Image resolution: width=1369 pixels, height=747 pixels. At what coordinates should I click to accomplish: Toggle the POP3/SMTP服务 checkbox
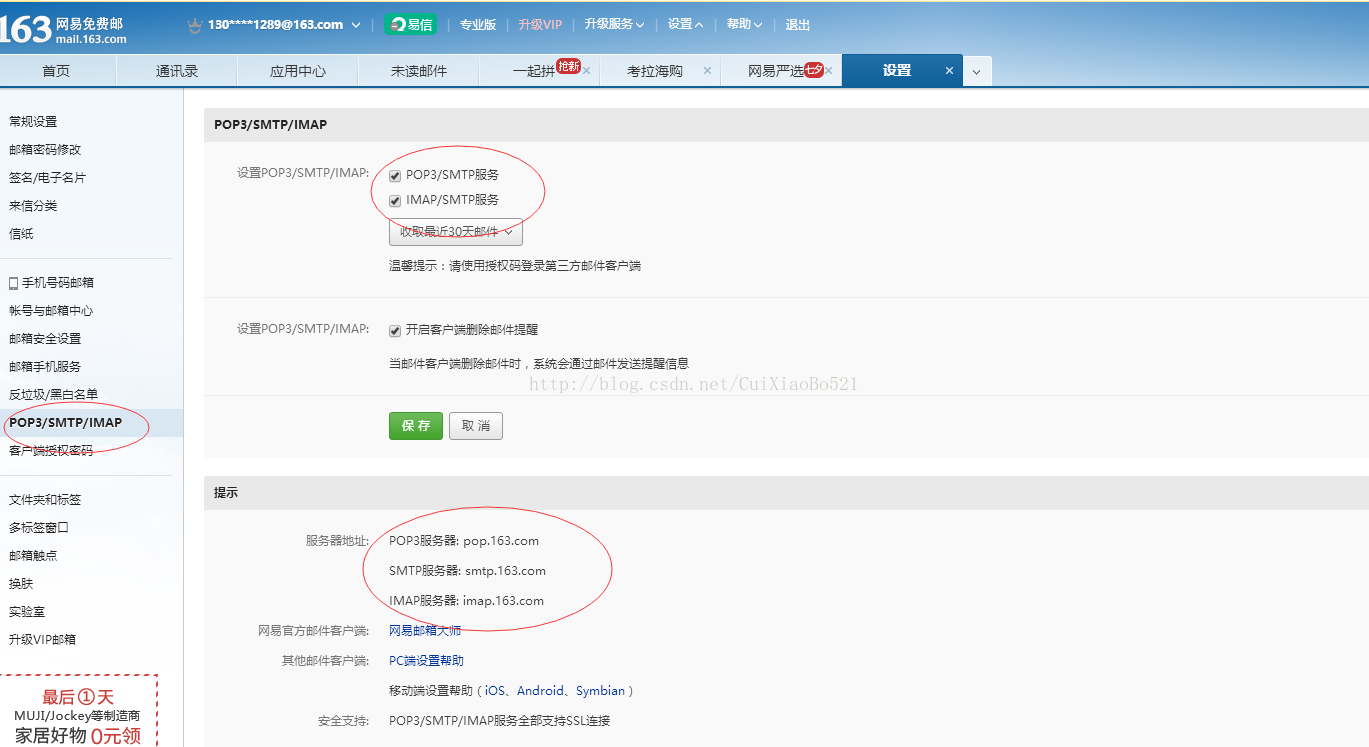[x=395, y=175]
